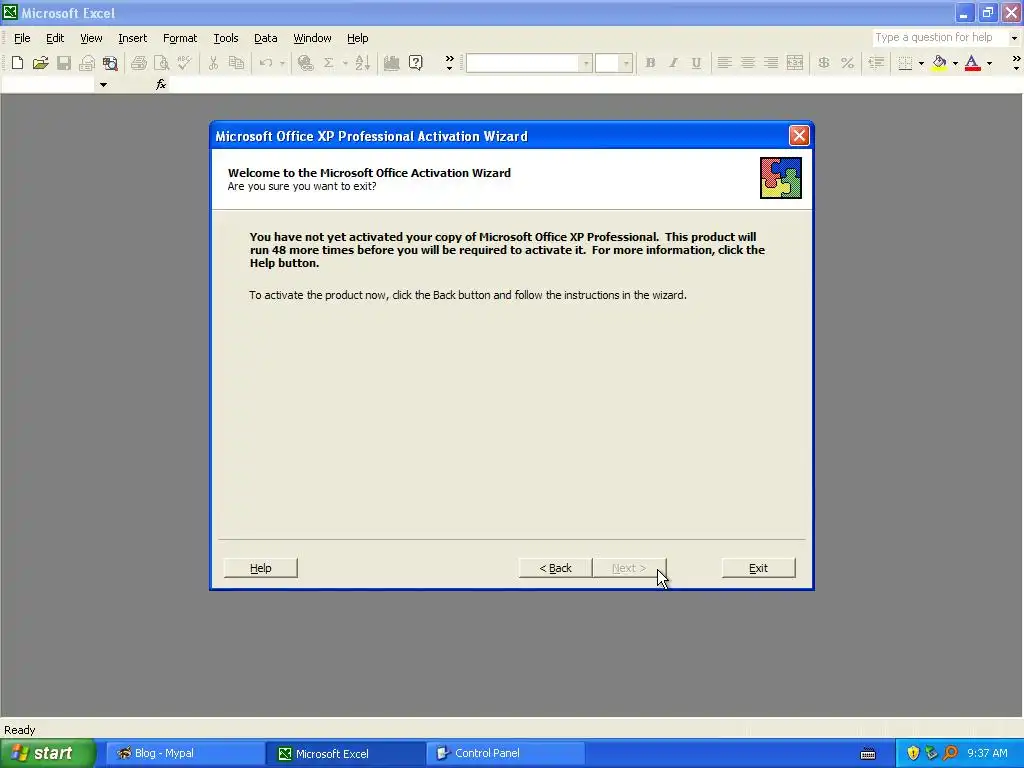Expand Standard toolbar options chevron

click(449, 63)
